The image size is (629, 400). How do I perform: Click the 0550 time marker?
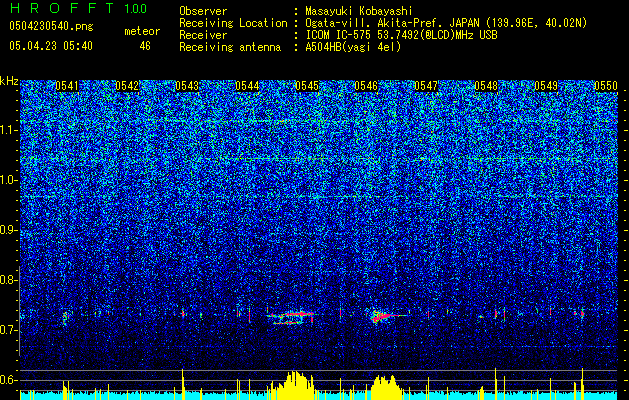pos(606,86)
